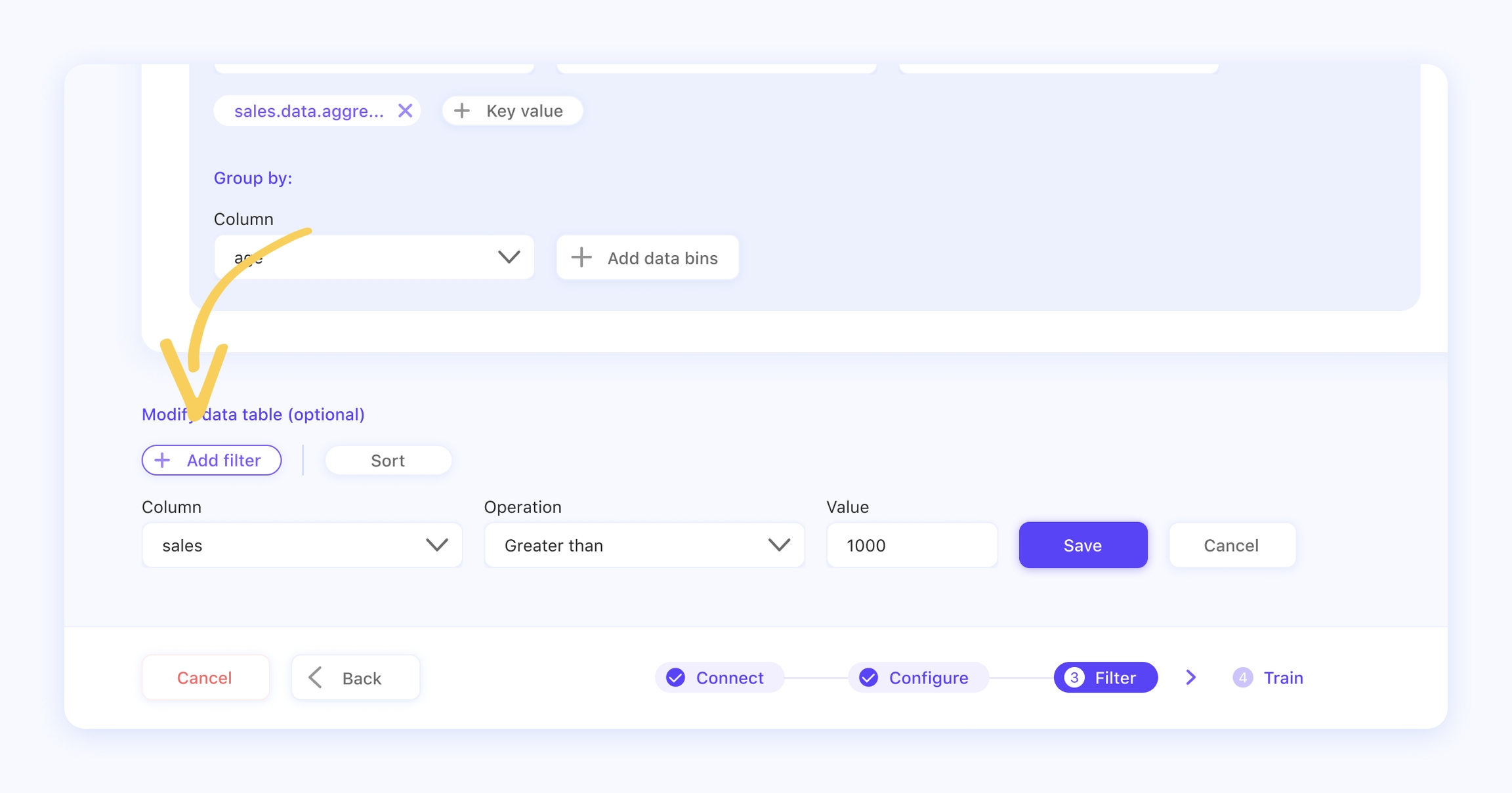Screen dimensions: 1512x793
Task: Click the Back arrow icon
Action: 316,678
